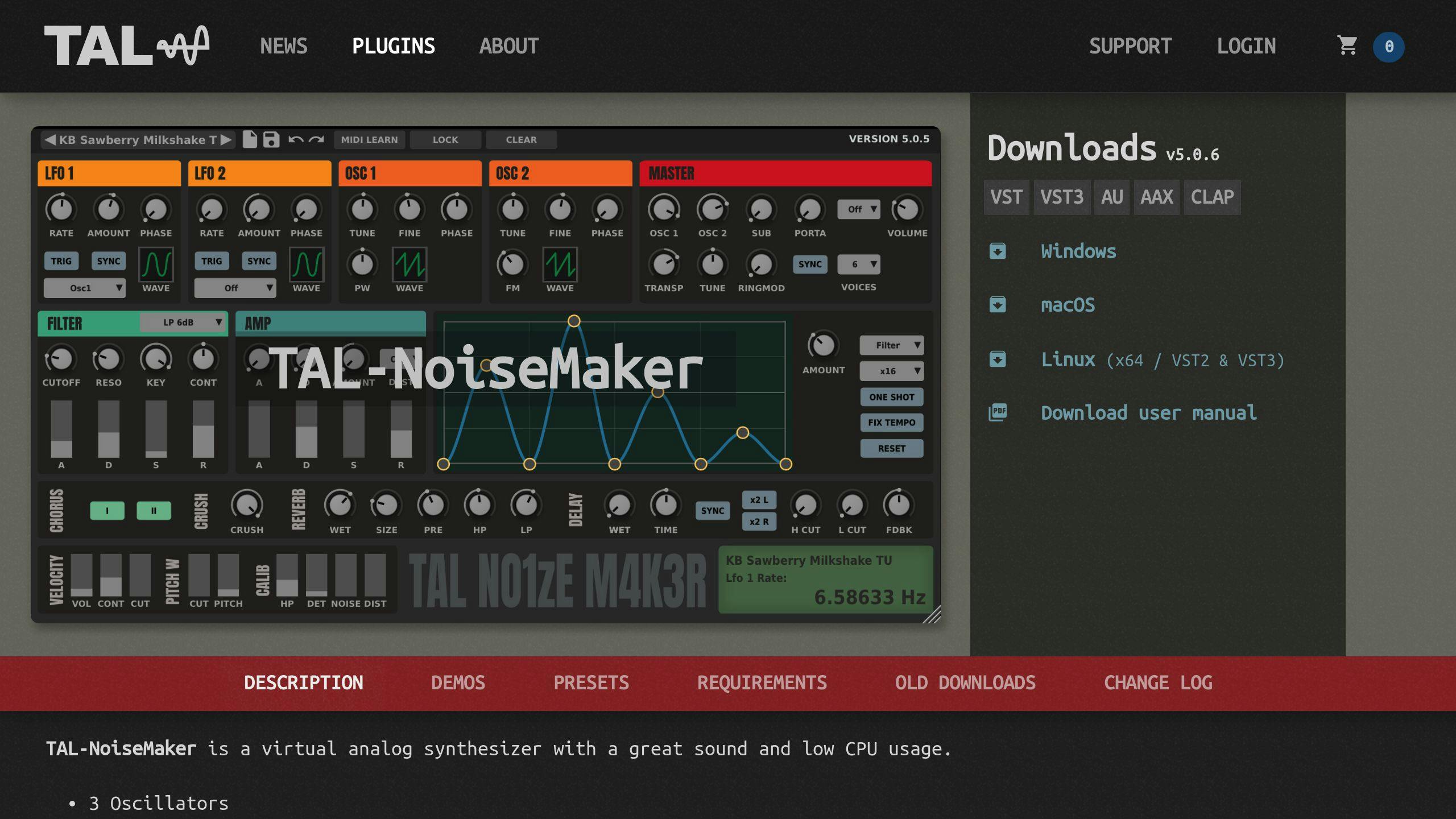Click the previous preset arrow icon

pyautogui.click(x=48, y=139)
